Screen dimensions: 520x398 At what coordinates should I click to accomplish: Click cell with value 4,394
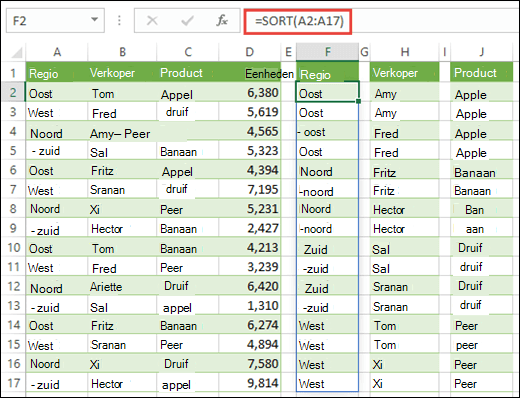250,170
